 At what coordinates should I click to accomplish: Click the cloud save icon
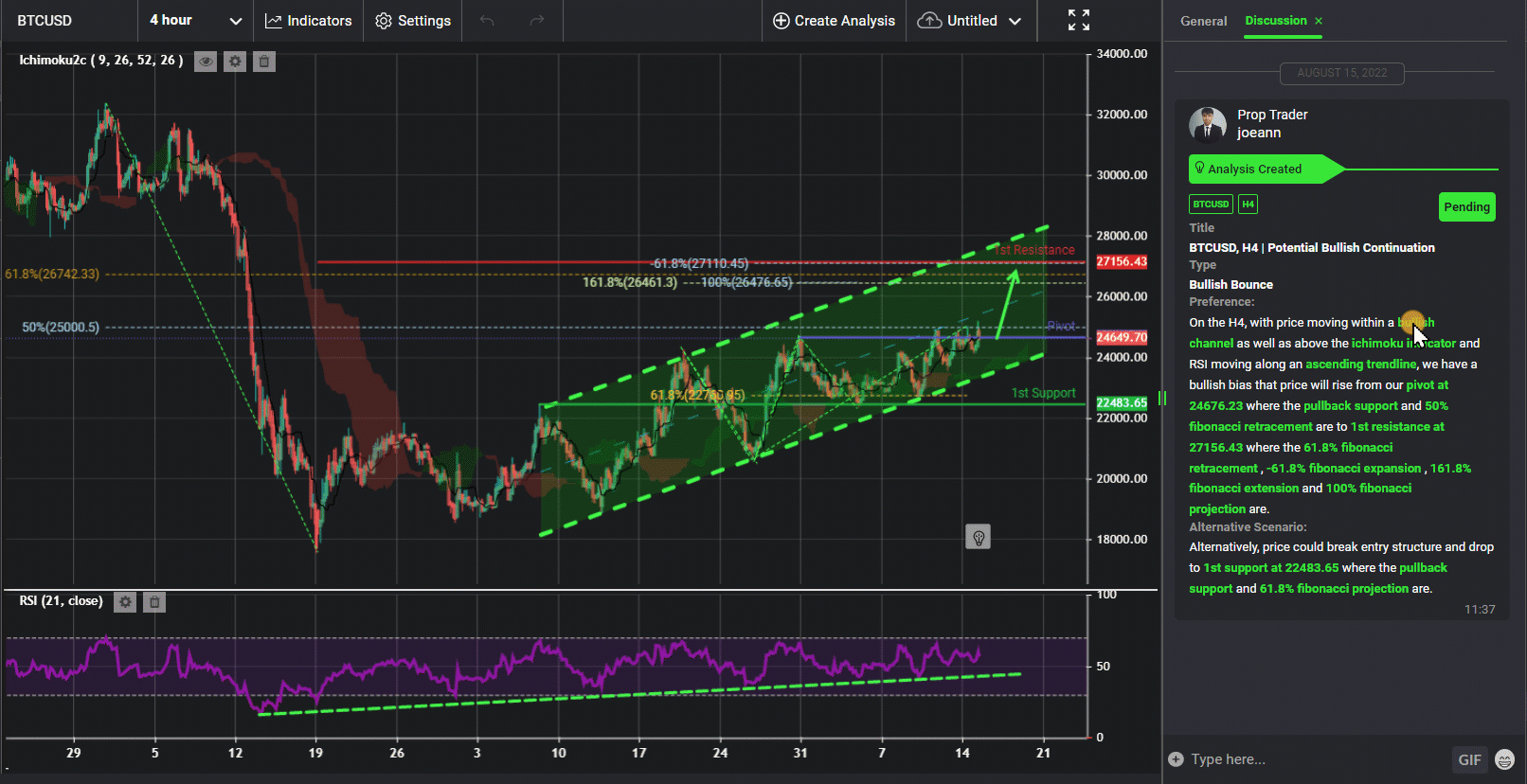(929, 21)
